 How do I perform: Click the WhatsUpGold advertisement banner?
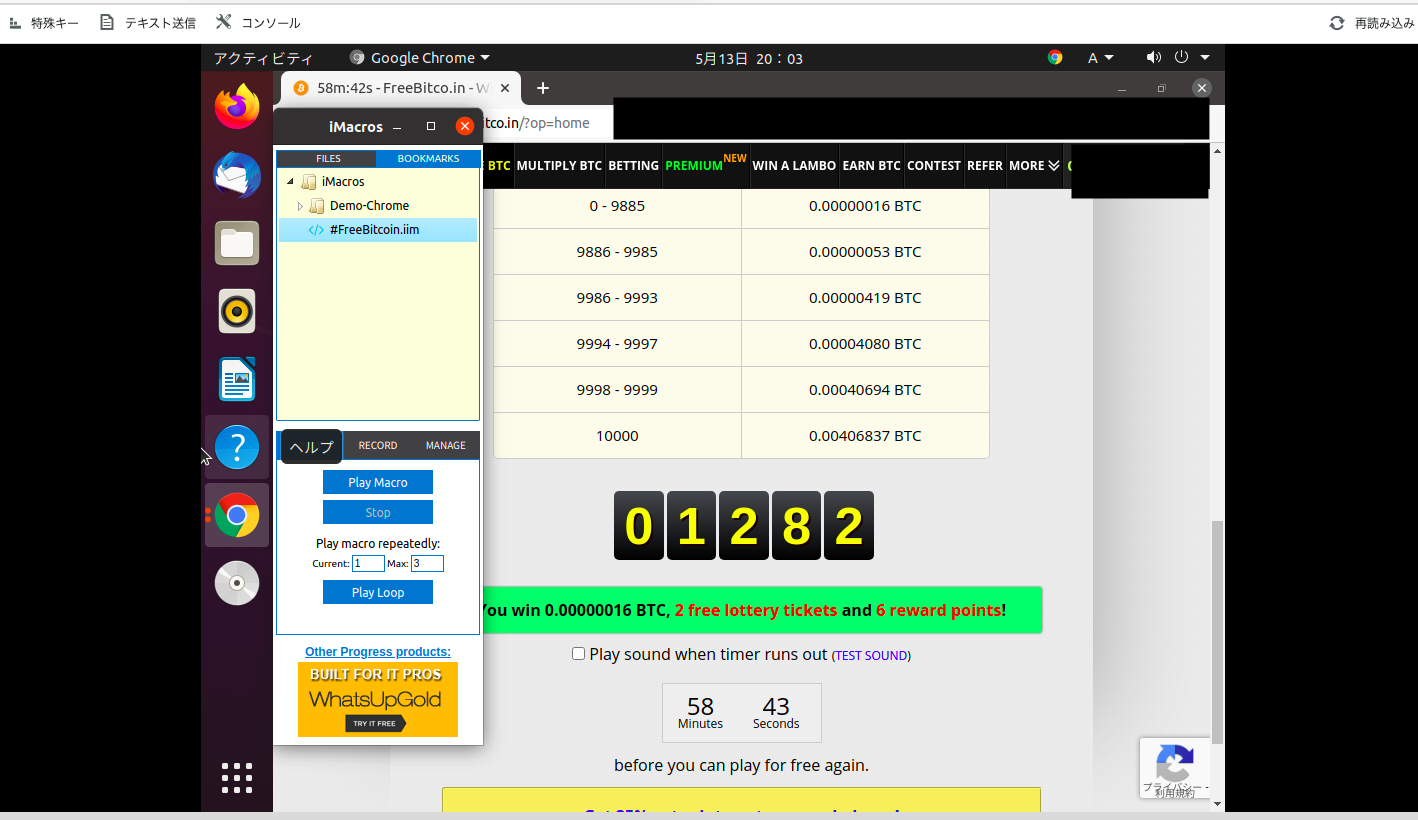tap(378, 699)
